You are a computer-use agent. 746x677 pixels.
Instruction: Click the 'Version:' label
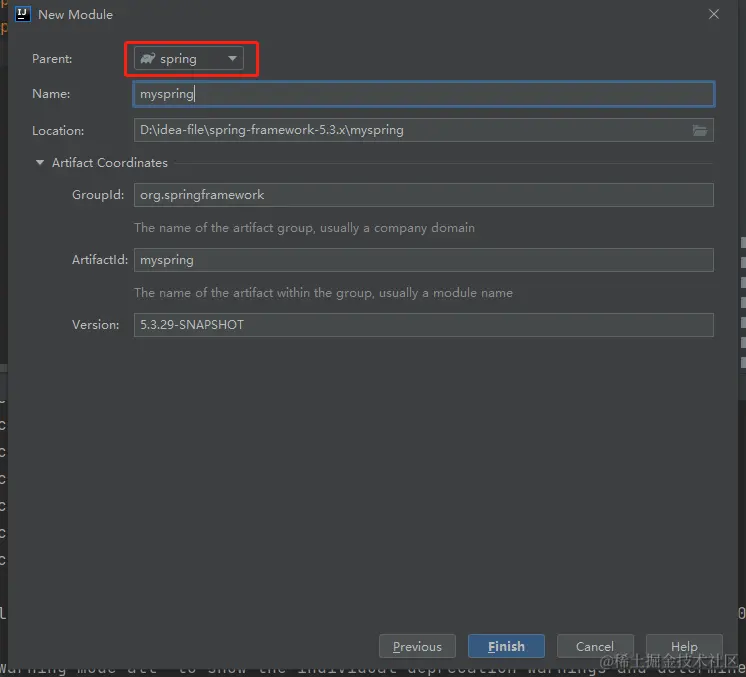(x=96, y=325)
